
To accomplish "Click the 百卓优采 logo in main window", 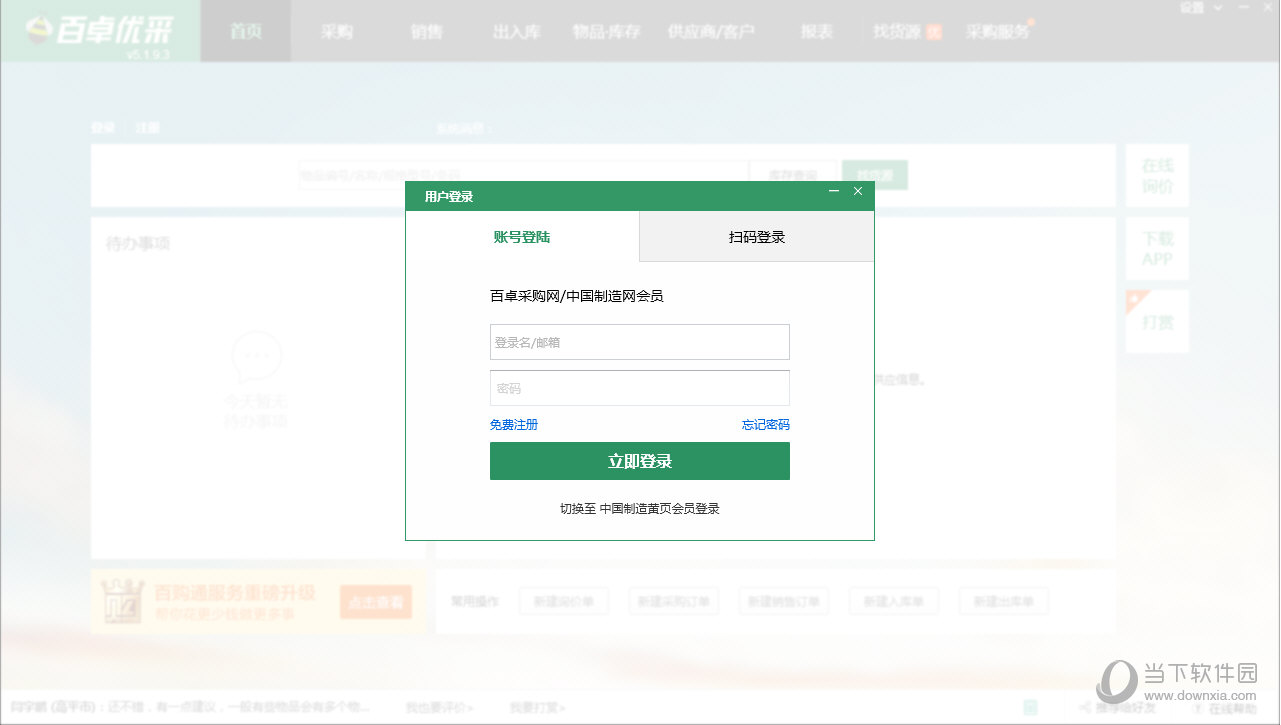I will point(100,31).
